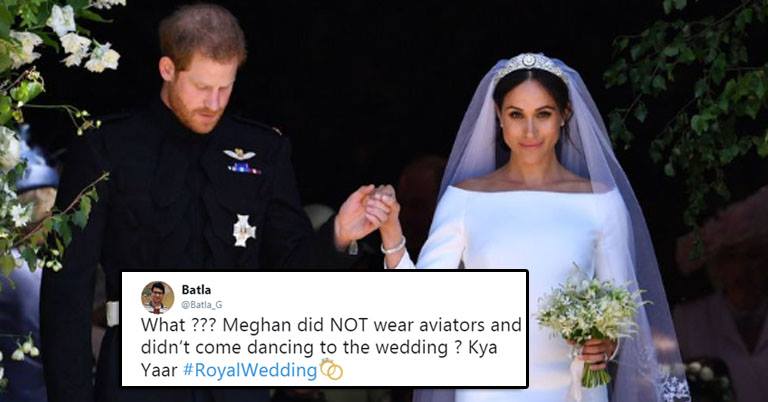The image size is (768, 402).
Task: Open the @Batla_G handle
Action: click(202, 305)
